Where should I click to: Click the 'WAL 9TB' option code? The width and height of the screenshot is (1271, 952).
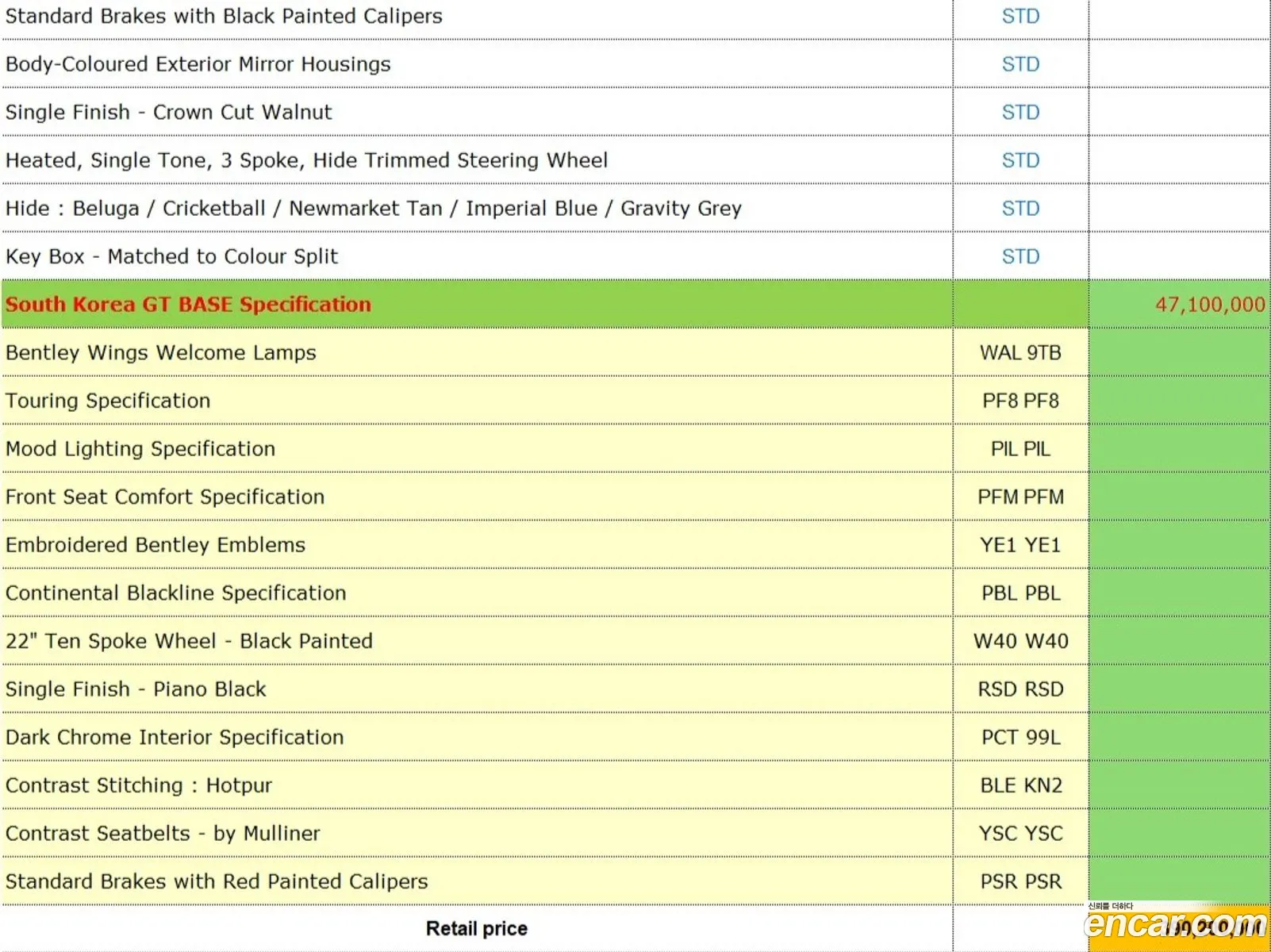pos(1020,353)
